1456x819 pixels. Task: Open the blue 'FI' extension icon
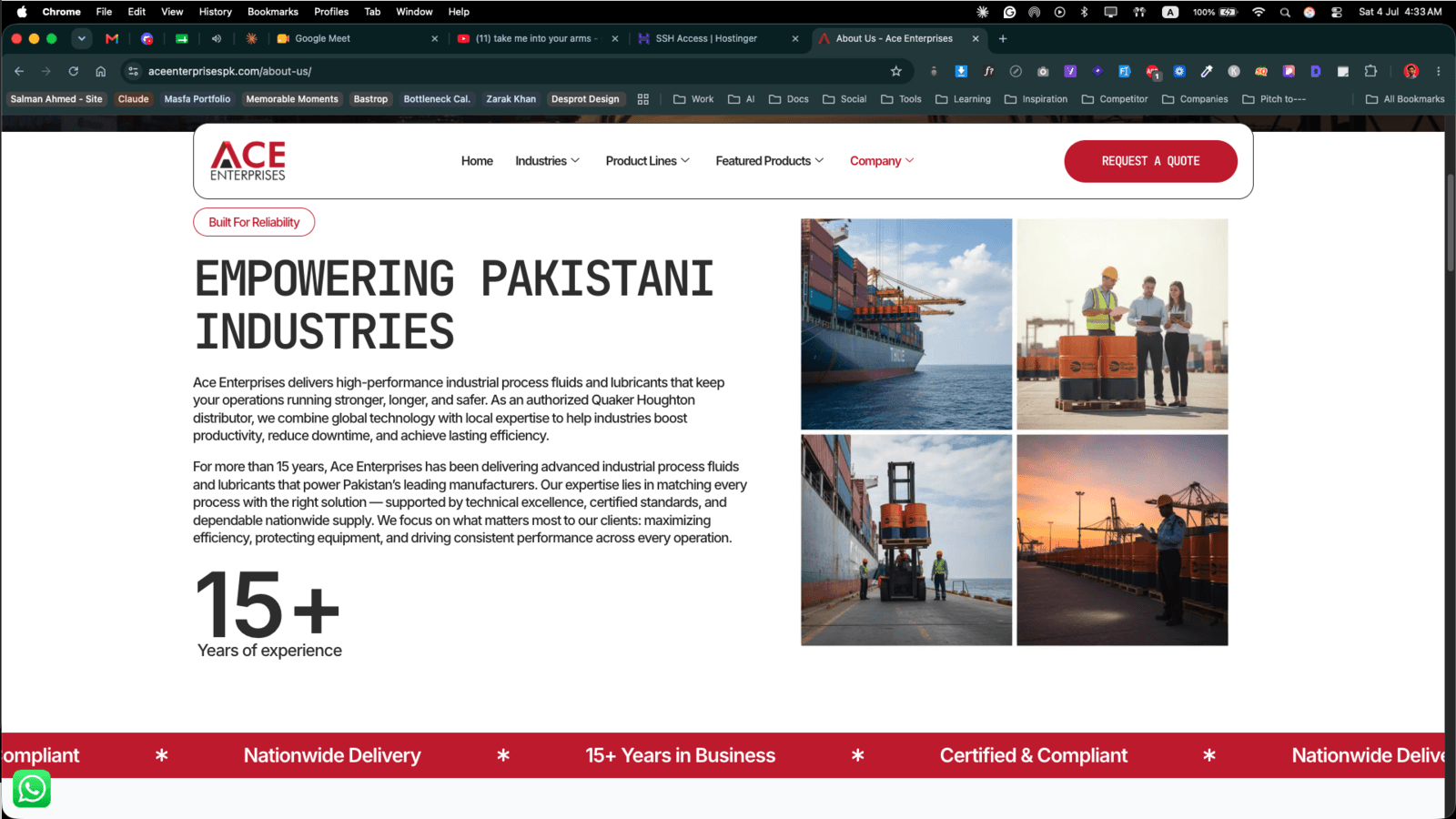pos(1125,71)
